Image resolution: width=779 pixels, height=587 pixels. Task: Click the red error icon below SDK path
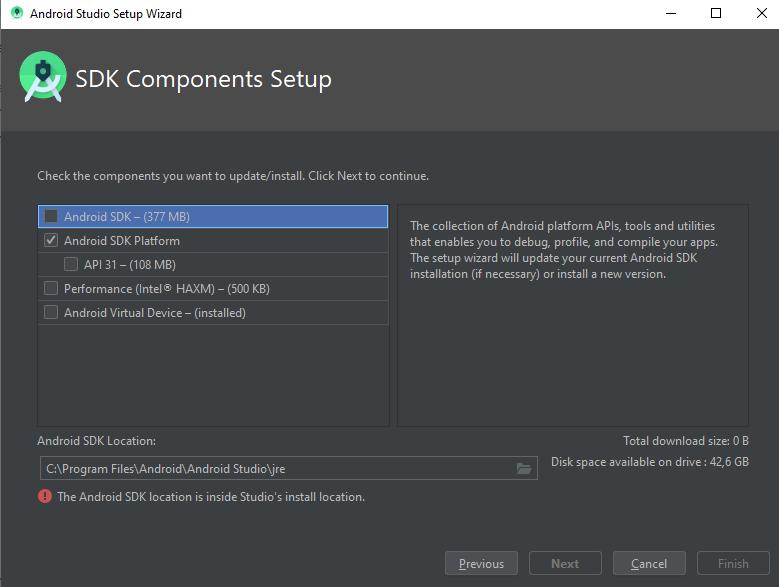pyautogui.click(x=45, y=496)
